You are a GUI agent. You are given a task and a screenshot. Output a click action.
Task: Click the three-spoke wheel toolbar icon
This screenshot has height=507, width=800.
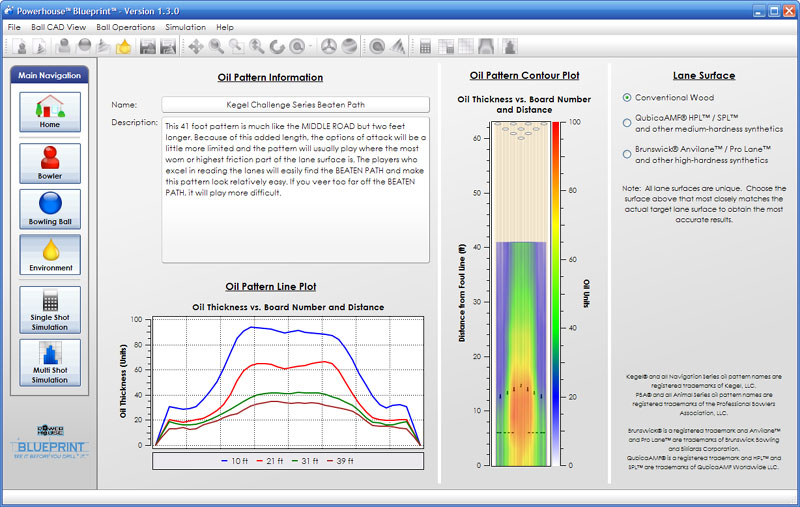tap(329, 47)
